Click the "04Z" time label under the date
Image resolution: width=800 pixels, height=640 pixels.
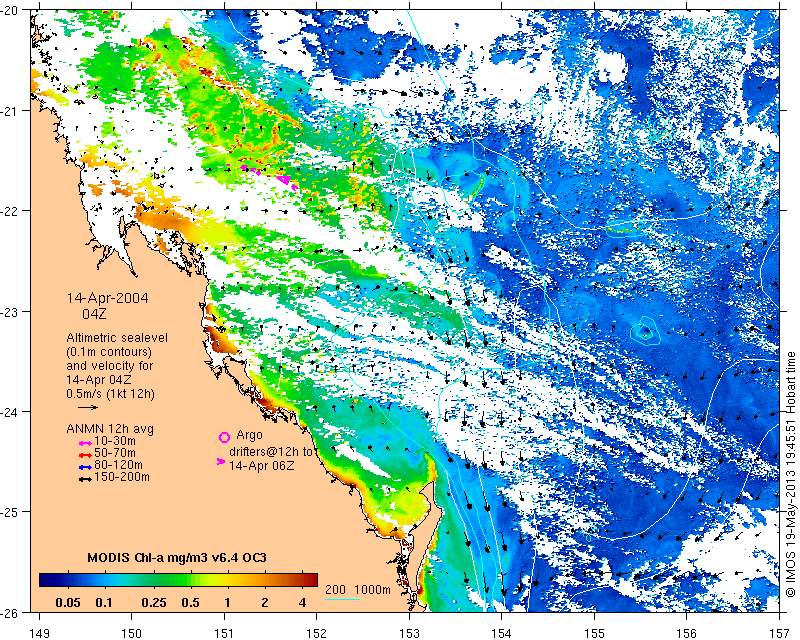[94, 314]
